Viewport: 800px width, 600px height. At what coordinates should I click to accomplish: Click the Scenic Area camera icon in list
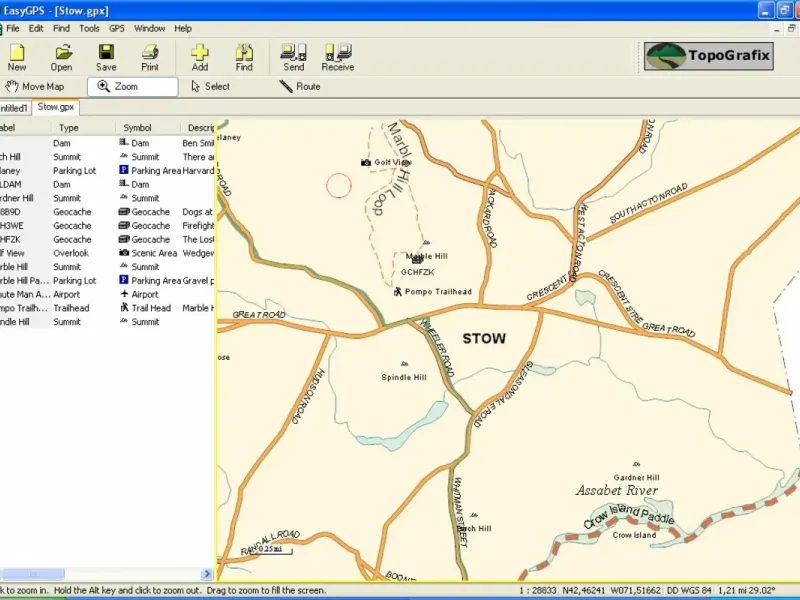click(124, 253)
